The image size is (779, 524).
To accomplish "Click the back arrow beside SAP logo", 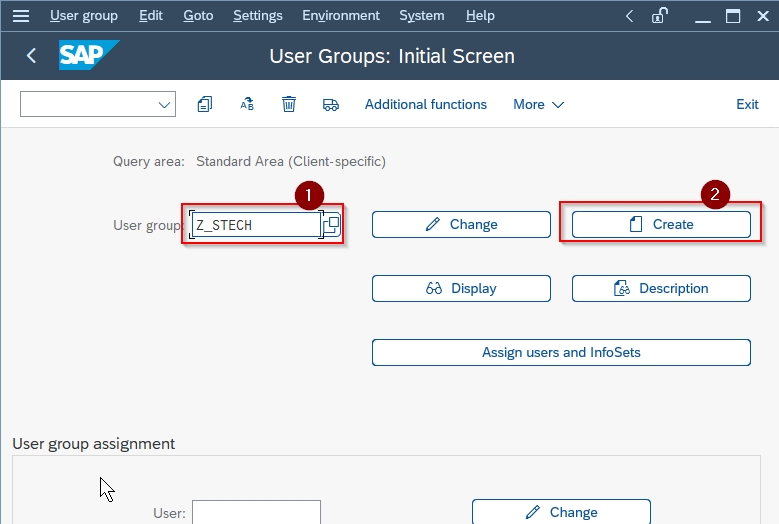I will 31,56.
